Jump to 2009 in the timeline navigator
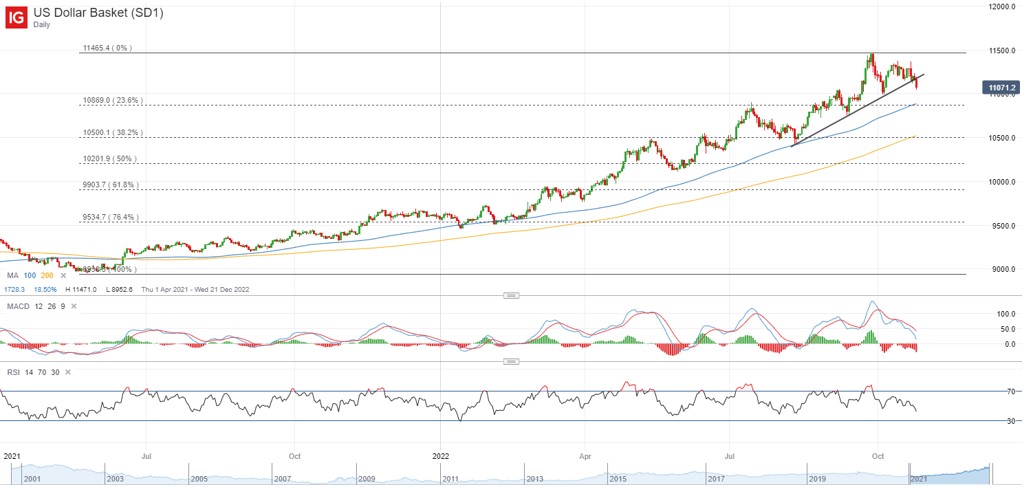Screen dimensions: 1025x488 tap(369, 479)
